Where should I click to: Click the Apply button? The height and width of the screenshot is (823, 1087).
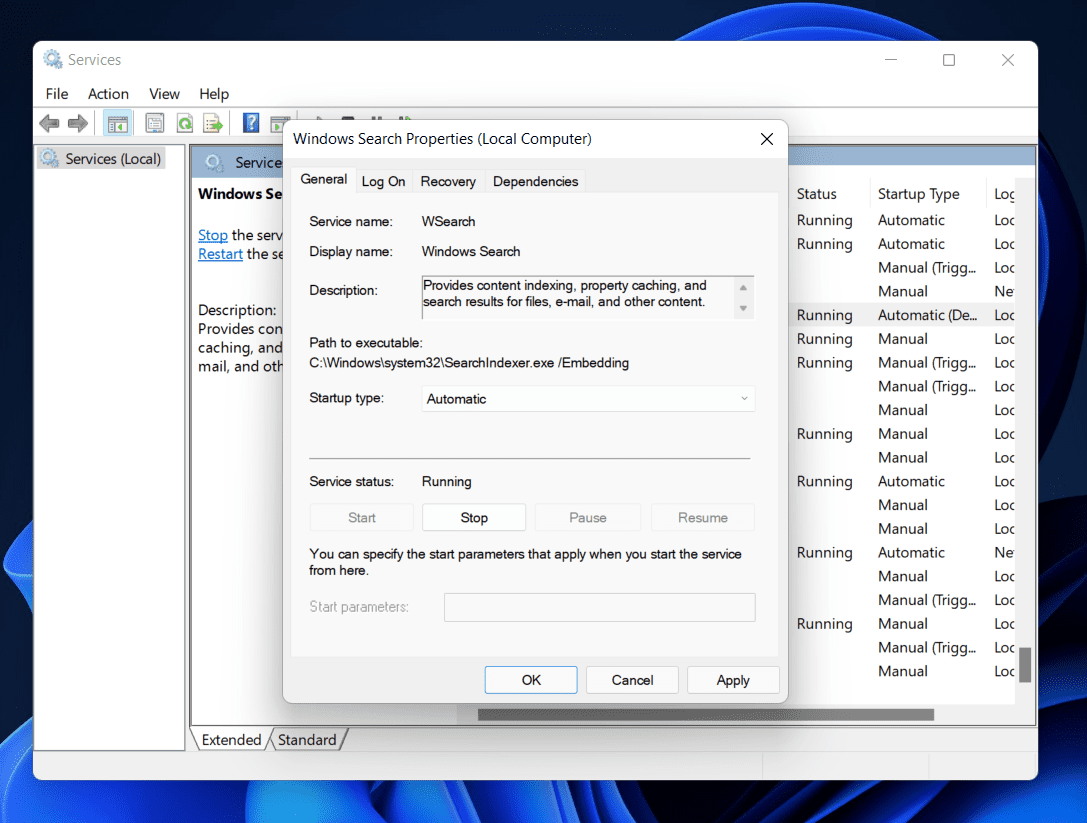click(732, 680)
